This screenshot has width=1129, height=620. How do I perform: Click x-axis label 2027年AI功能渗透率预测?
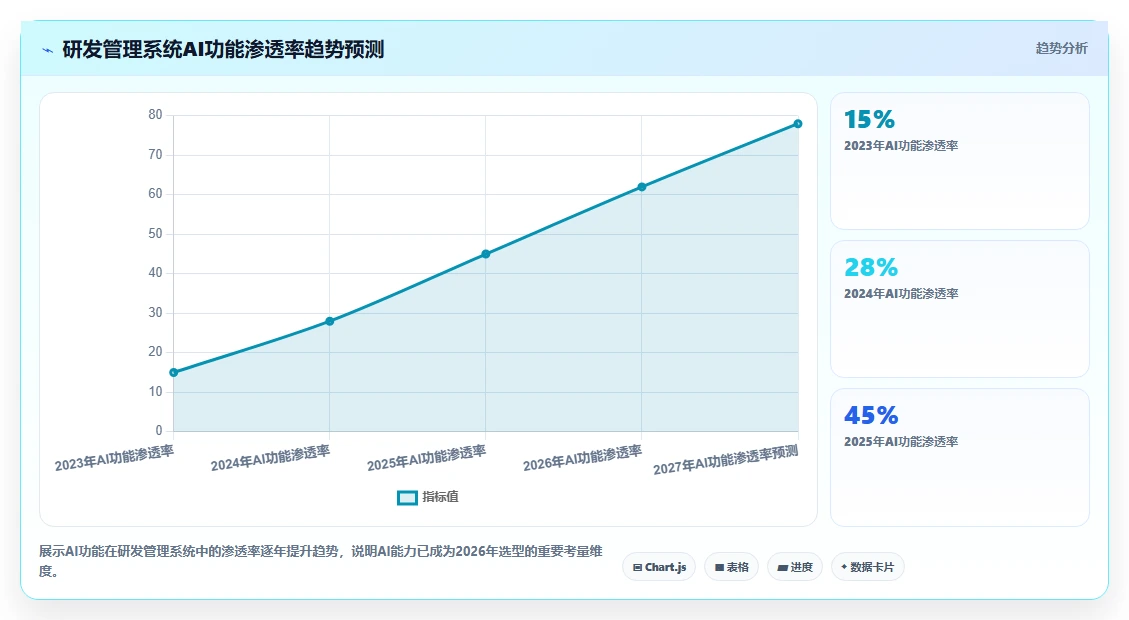pyautogui.click(x=726, y=460)
